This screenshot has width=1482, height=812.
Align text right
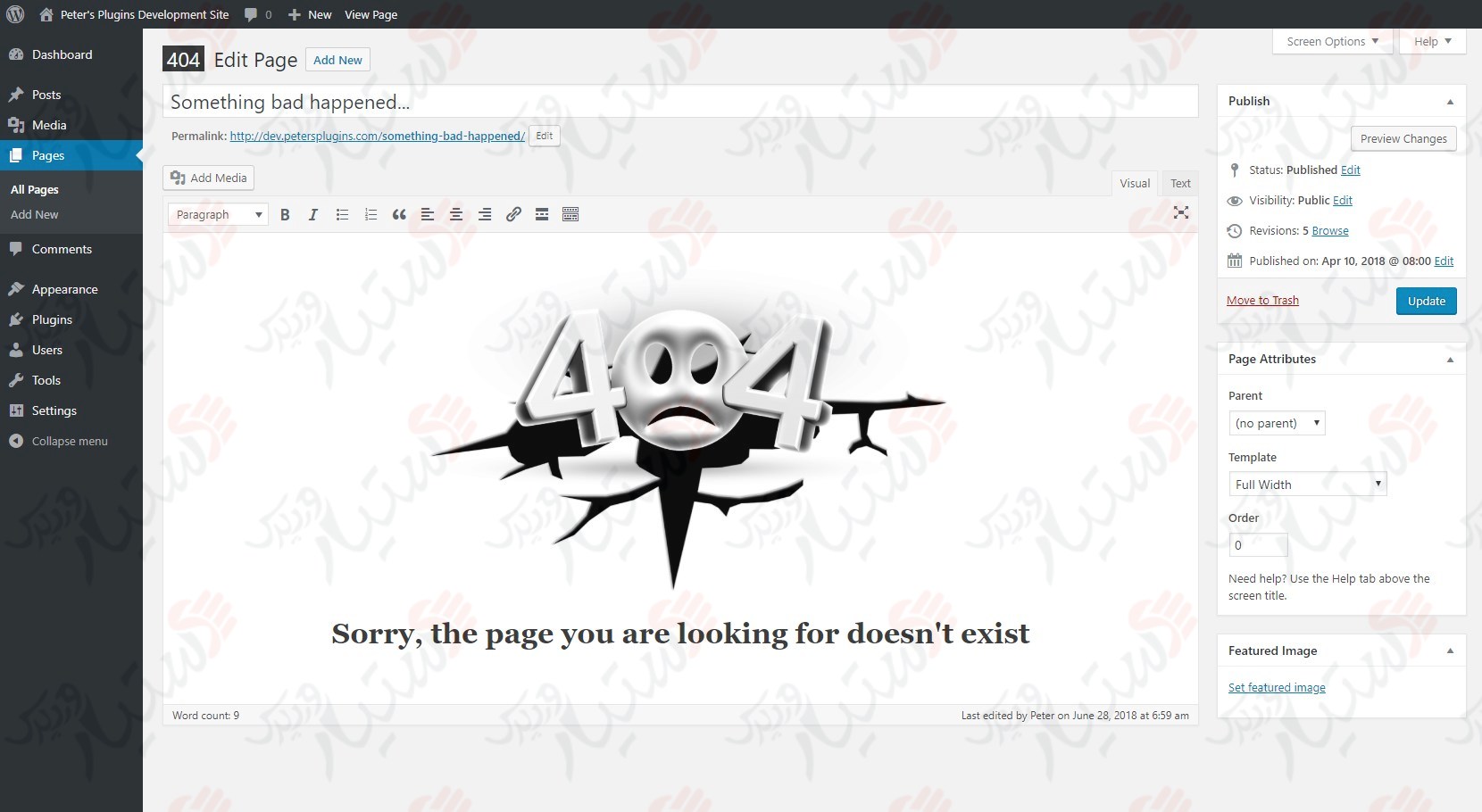pos(485,214)
